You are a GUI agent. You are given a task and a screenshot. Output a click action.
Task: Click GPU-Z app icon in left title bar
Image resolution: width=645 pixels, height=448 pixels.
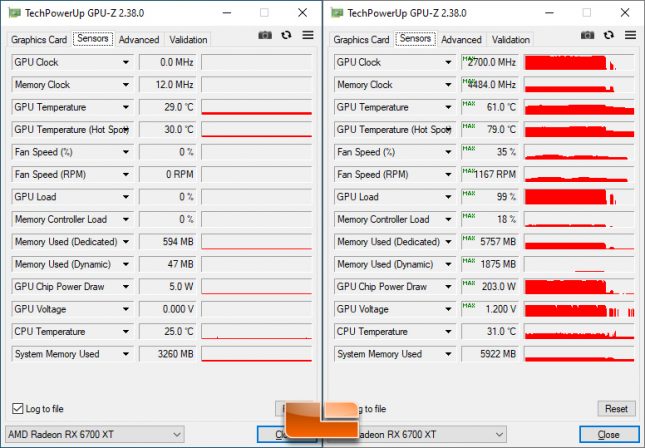point(14,13)
